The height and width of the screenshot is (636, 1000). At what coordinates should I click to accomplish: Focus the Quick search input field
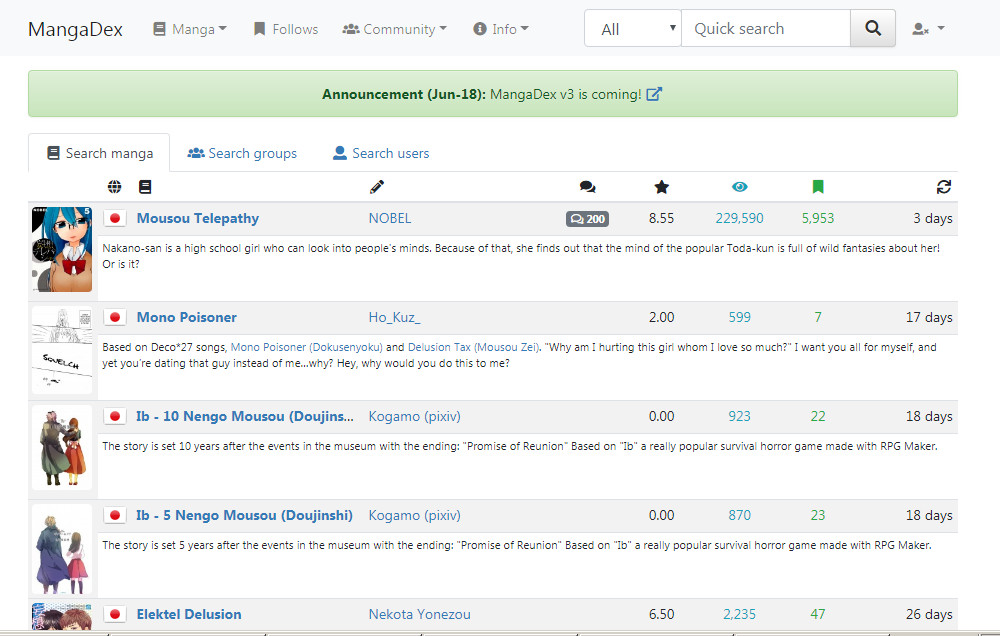[x=766, y=29]
